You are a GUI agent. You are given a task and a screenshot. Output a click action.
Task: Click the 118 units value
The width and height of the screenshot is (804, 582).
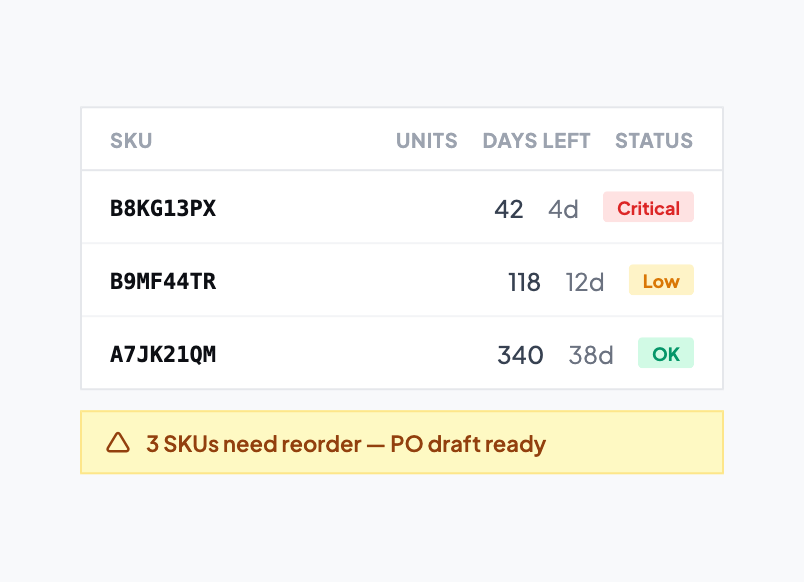click(x=524, y=282)
